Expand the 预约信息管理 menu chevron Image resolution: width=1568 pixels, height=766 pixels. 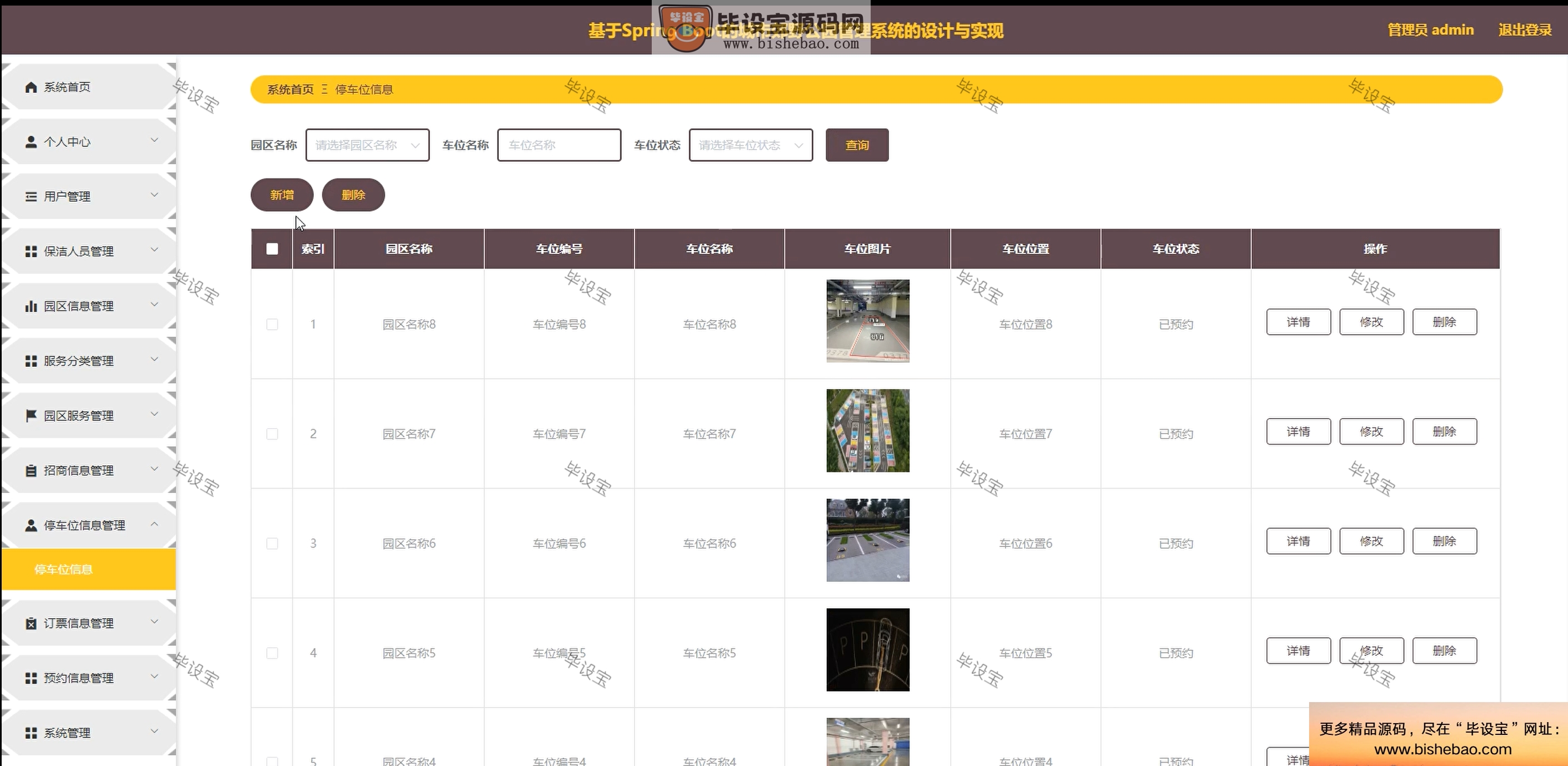coord(154,677)
